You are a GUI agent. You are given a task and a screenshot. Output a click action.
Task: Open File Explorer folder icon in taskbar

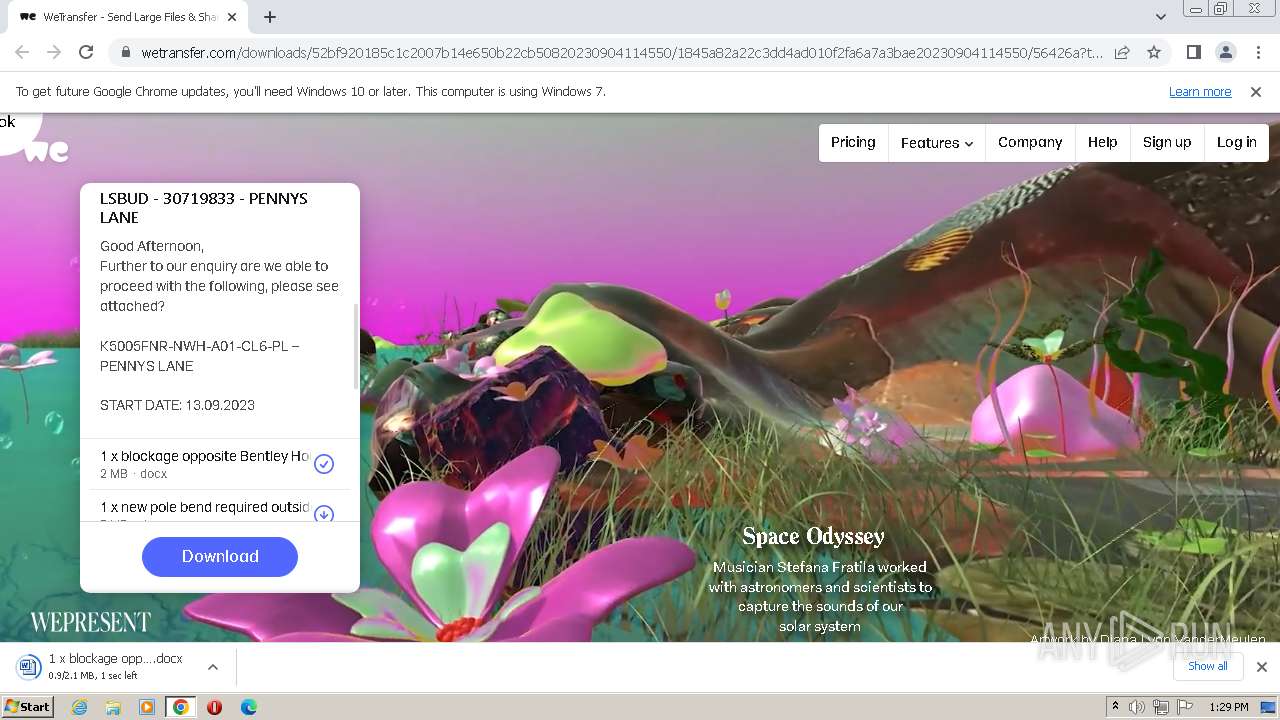113,707
